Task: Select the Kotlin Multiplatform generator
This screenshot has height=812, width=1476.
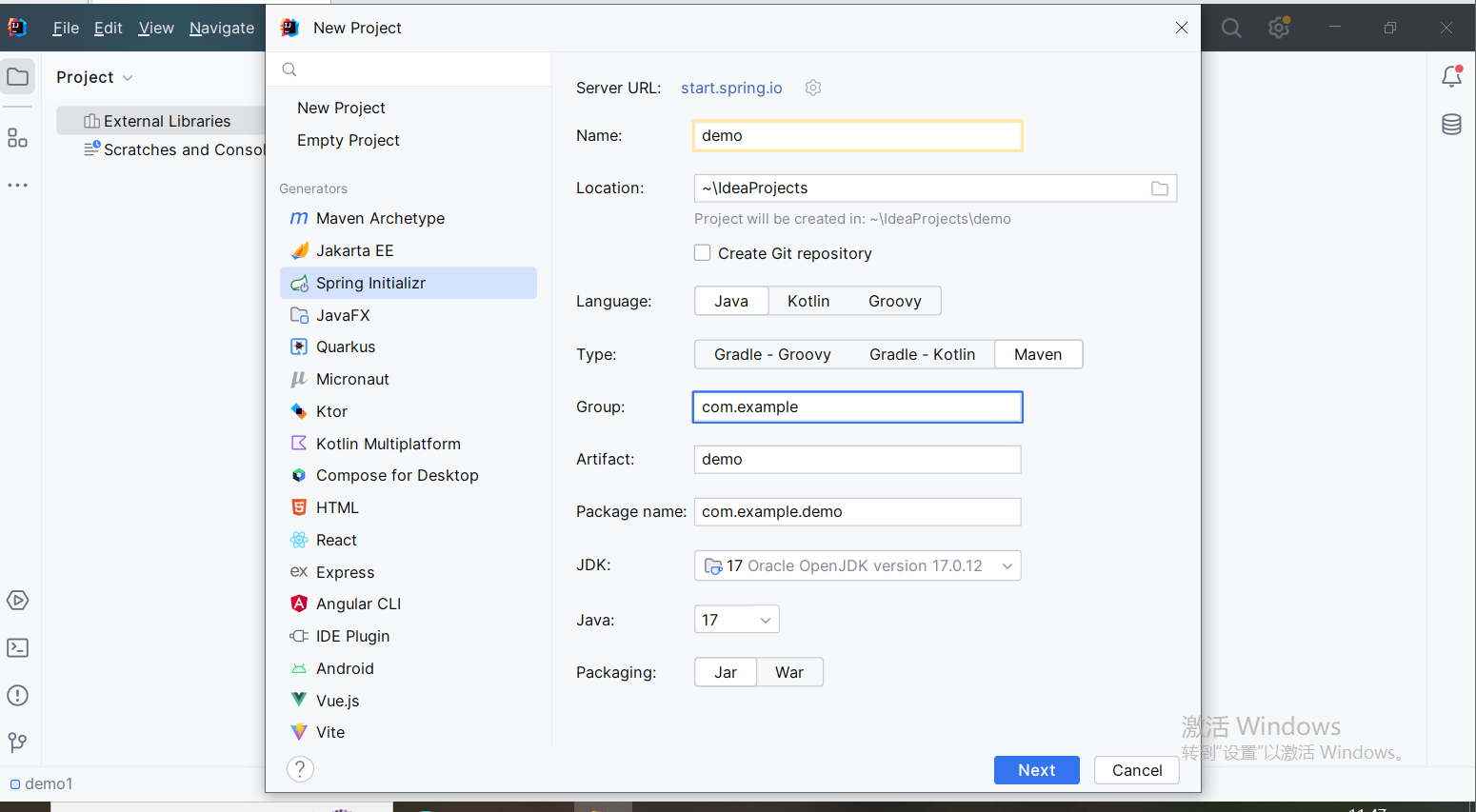Action: 409,444
